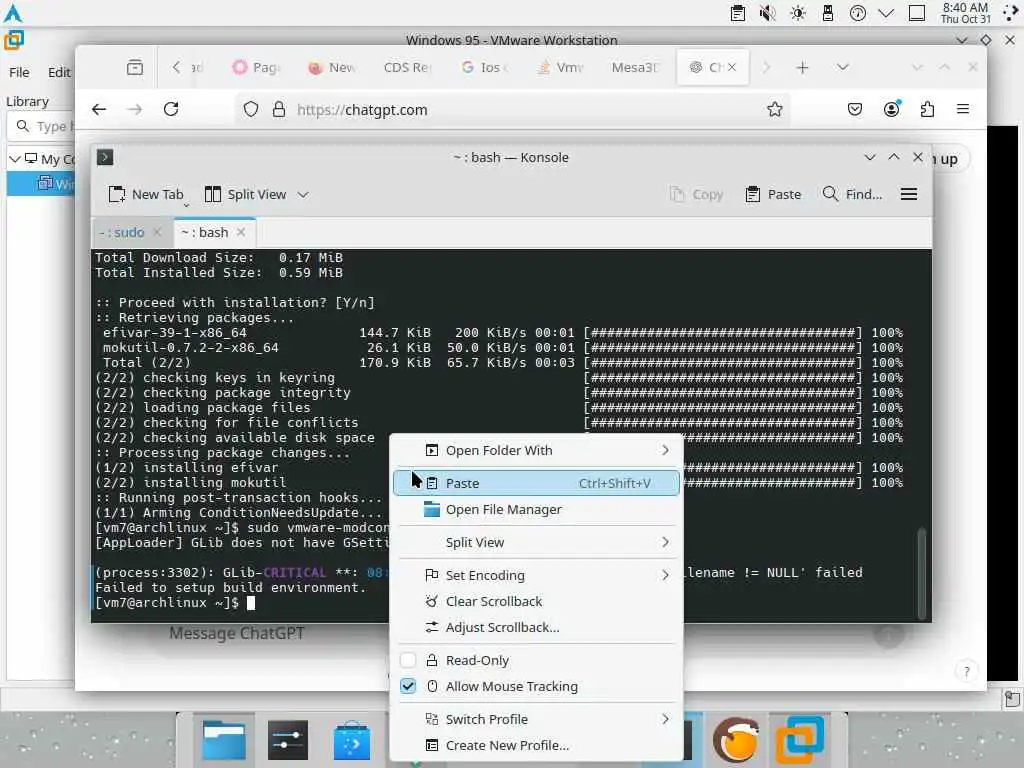Switch to the CDS Re browser tab

click(x=408, y=67)
